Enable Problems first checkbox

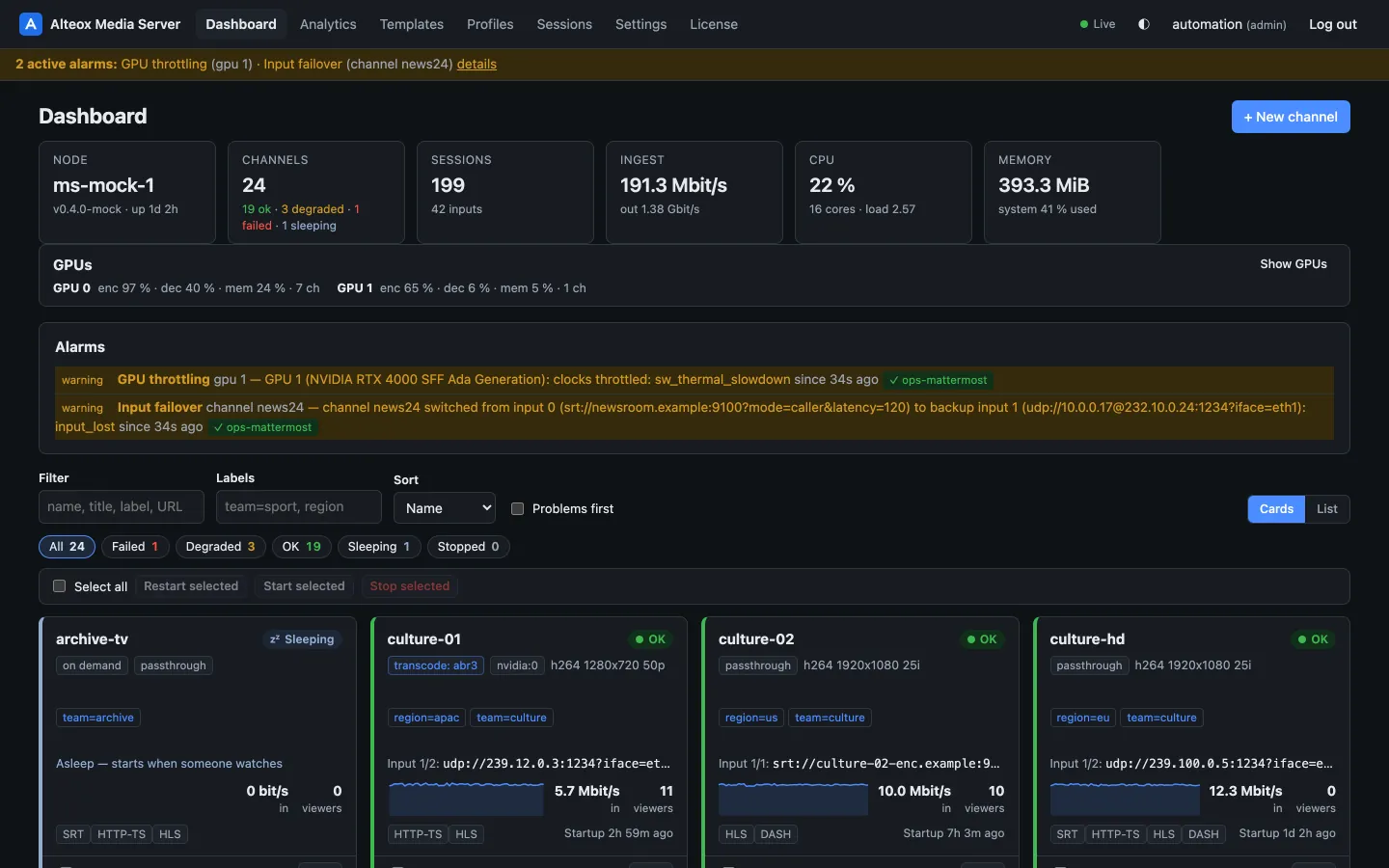click(518, 508)
